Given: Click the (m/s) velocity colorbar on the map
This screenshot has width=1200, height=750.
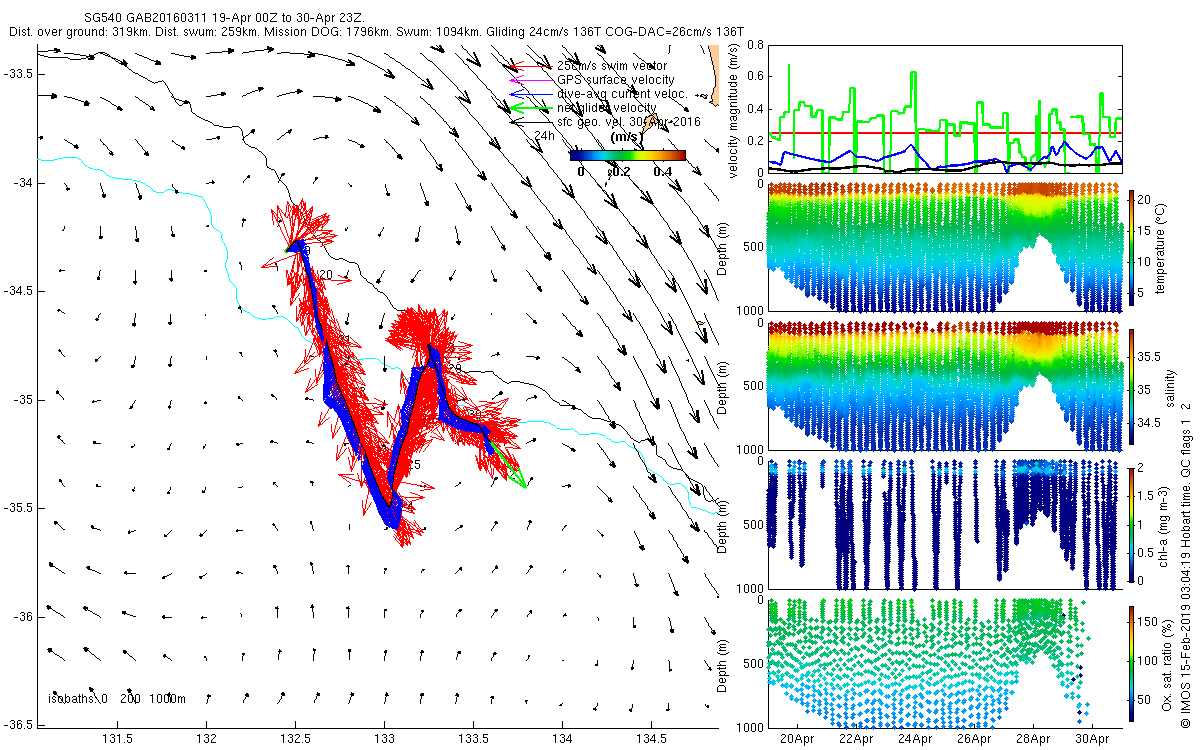Looking at the screenshot, I should click(627, 155).
